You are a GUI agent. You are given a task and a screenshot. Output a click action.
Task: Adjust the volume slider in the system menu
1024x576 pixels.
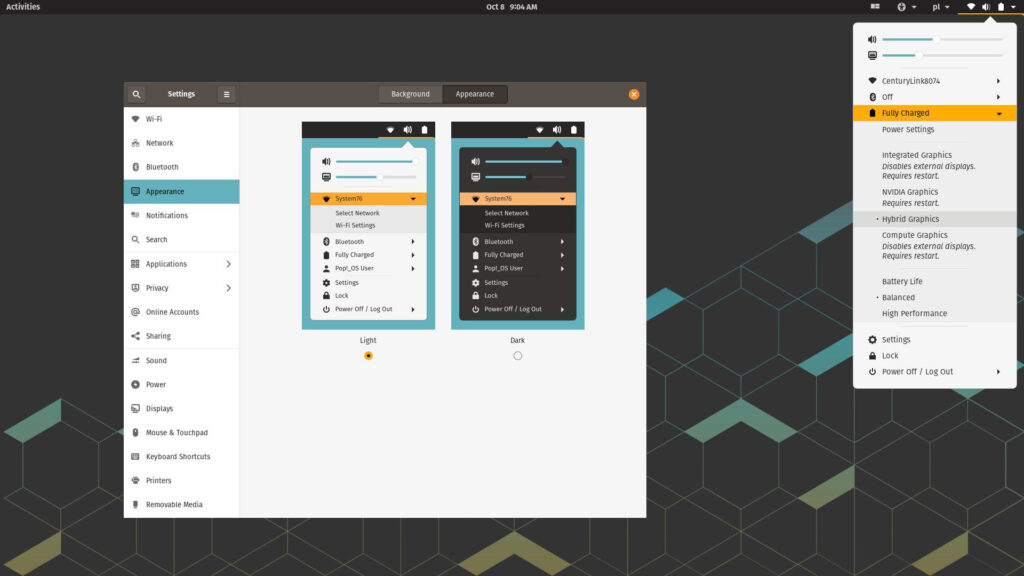942,39
